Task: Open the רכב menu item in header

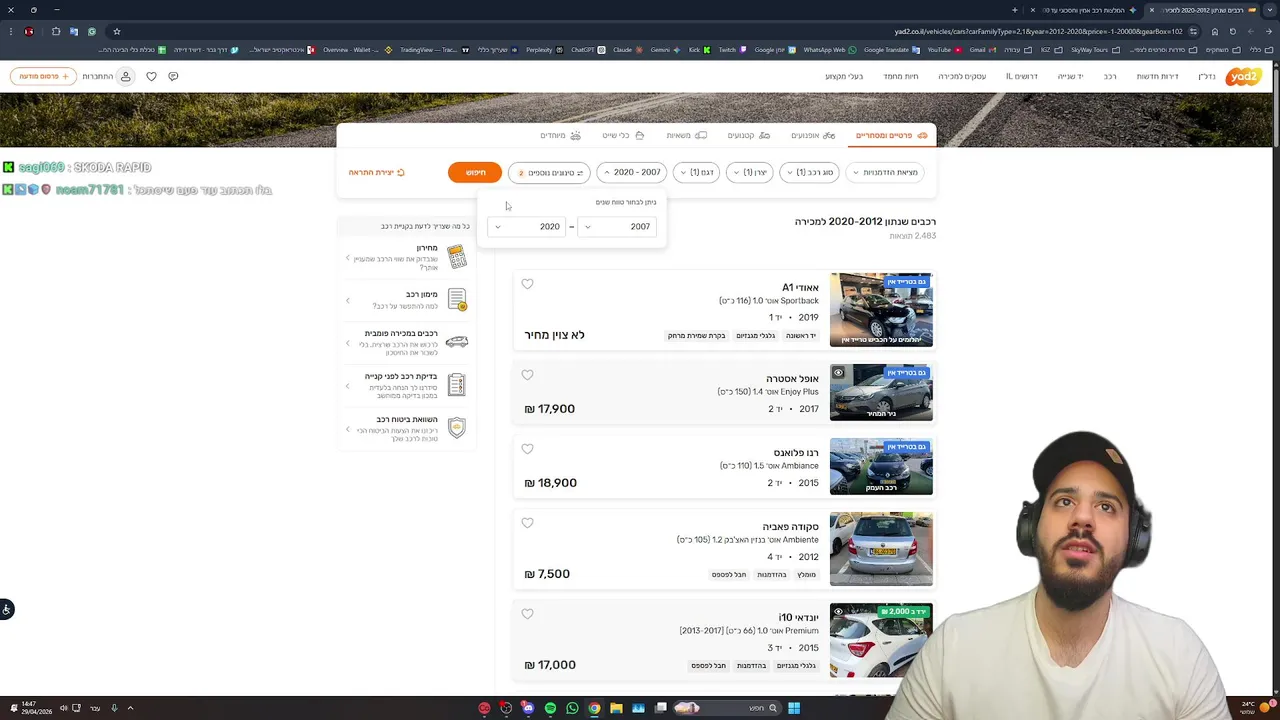Action: [1110, 76]
